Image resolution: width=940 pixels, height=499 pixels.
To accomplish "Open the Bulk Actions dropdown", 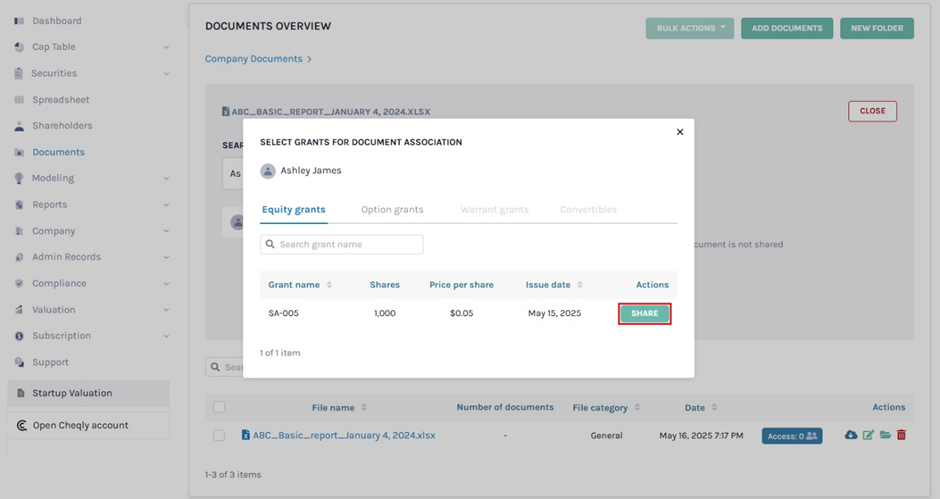I will pyautogui.click(x=689, y=28).
